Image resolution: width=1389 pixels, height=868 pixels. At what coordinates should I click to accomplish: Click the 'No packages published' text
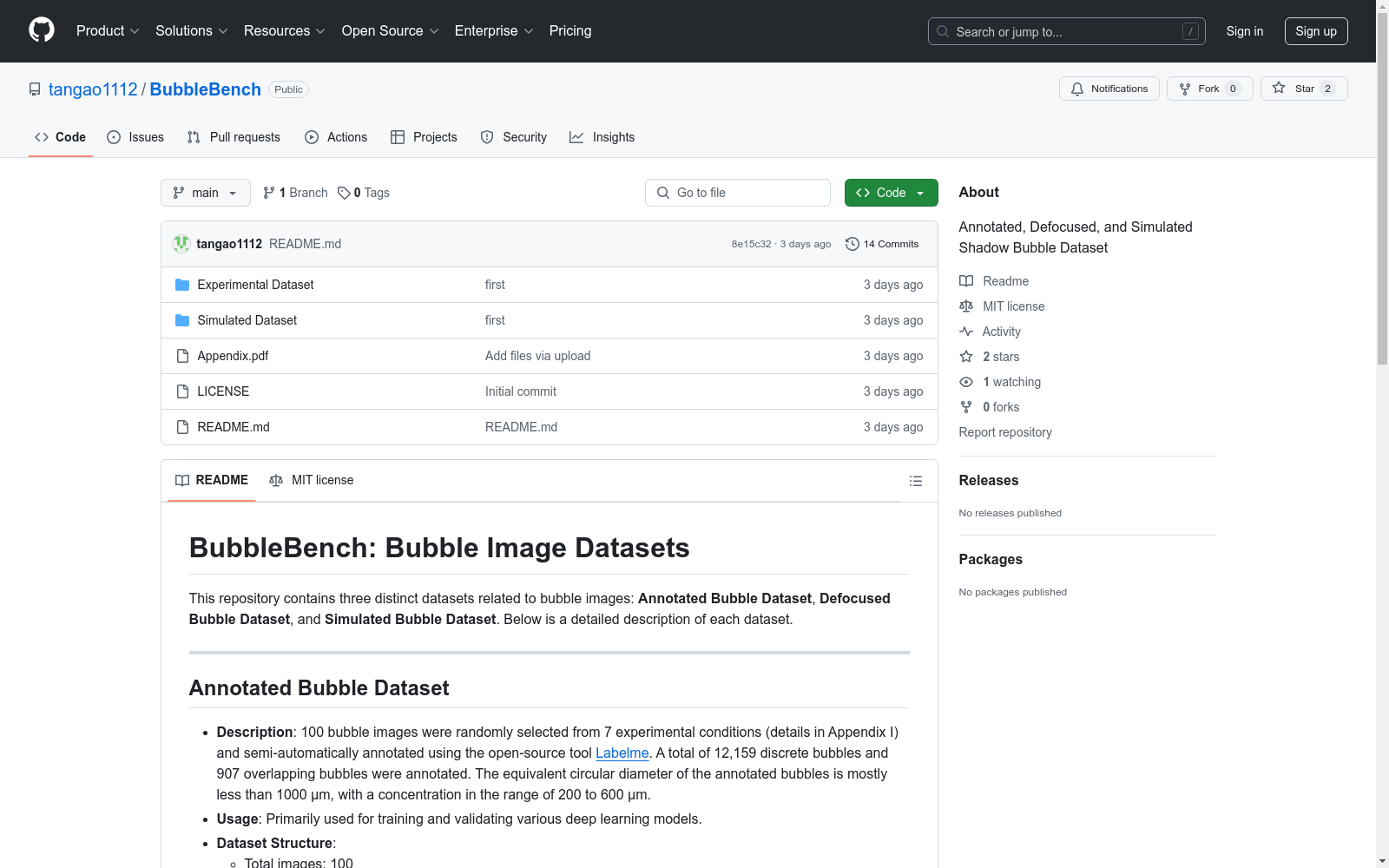(x=1013, y=592)
